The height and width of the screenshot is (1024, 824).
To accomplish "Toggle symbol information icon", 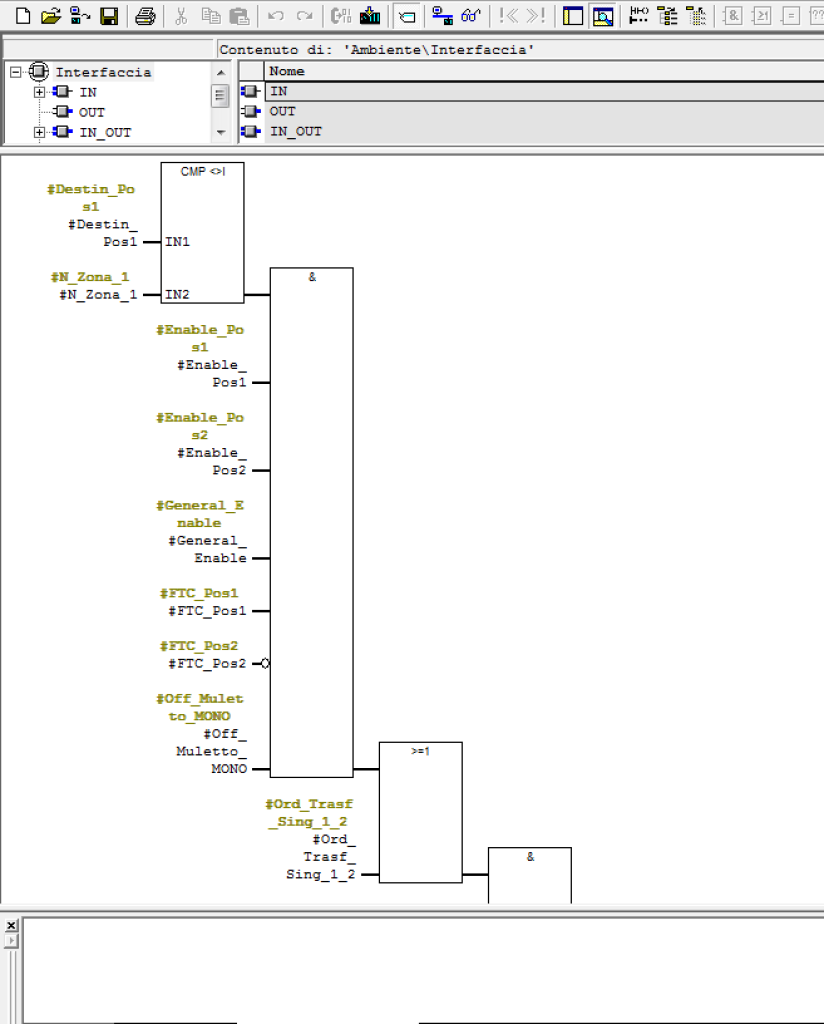I will [667, 16].
